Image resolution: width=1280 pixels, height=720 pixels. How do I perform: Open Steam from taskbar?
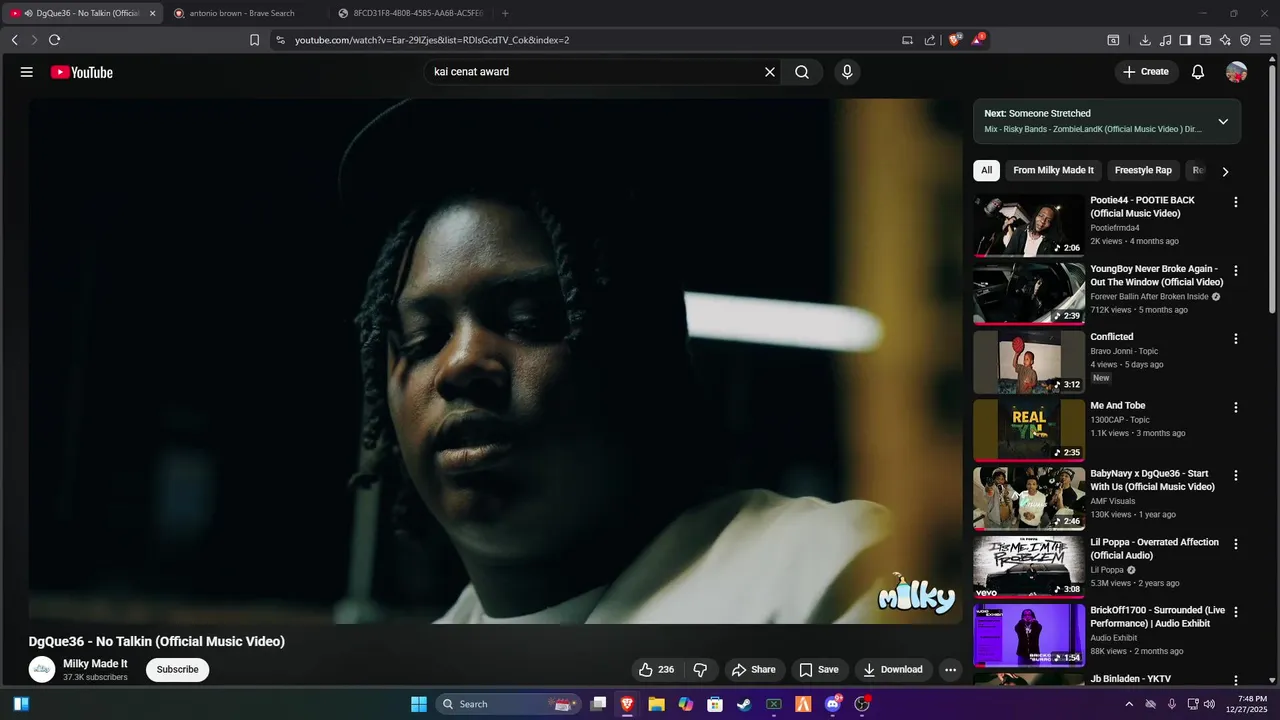coord(744,704)
